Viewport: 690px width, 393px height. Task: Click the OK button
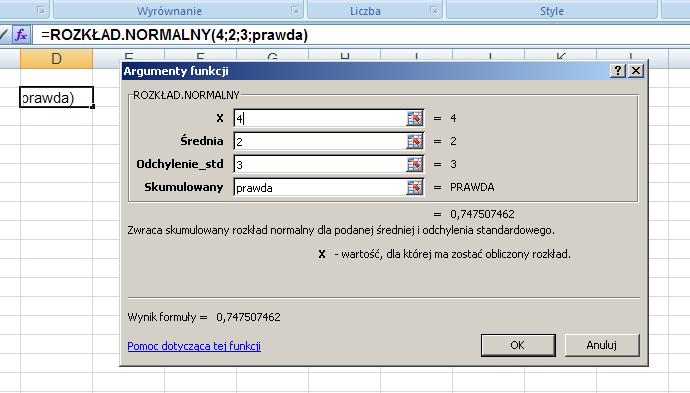tap(518, 345)
